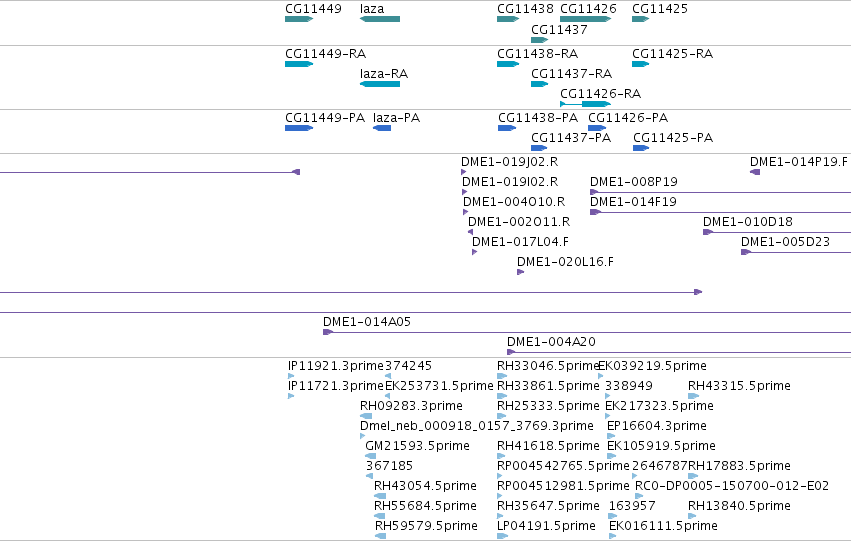Click the GM21593.5prime EST label
The width and height of the screenshot is (851, 541).
tap(417, 446)
